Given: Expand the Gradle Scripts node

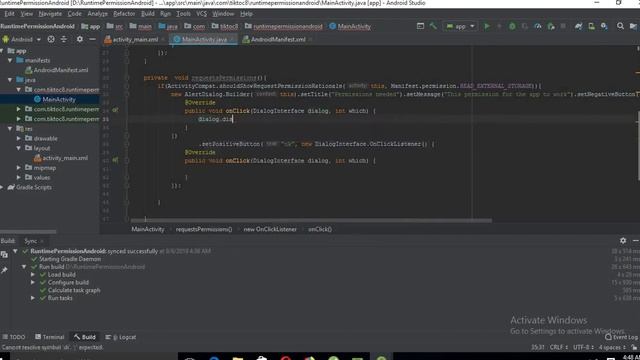Looking at the screenshot, I should 2,187.
